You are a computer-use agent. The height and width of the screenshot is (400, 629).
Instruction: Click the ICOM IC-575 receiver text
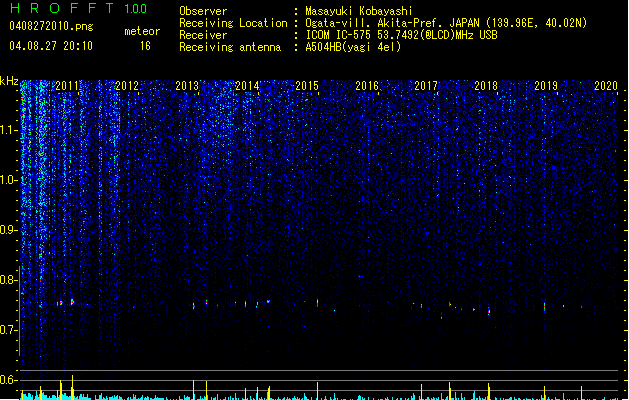click(401, 35)
